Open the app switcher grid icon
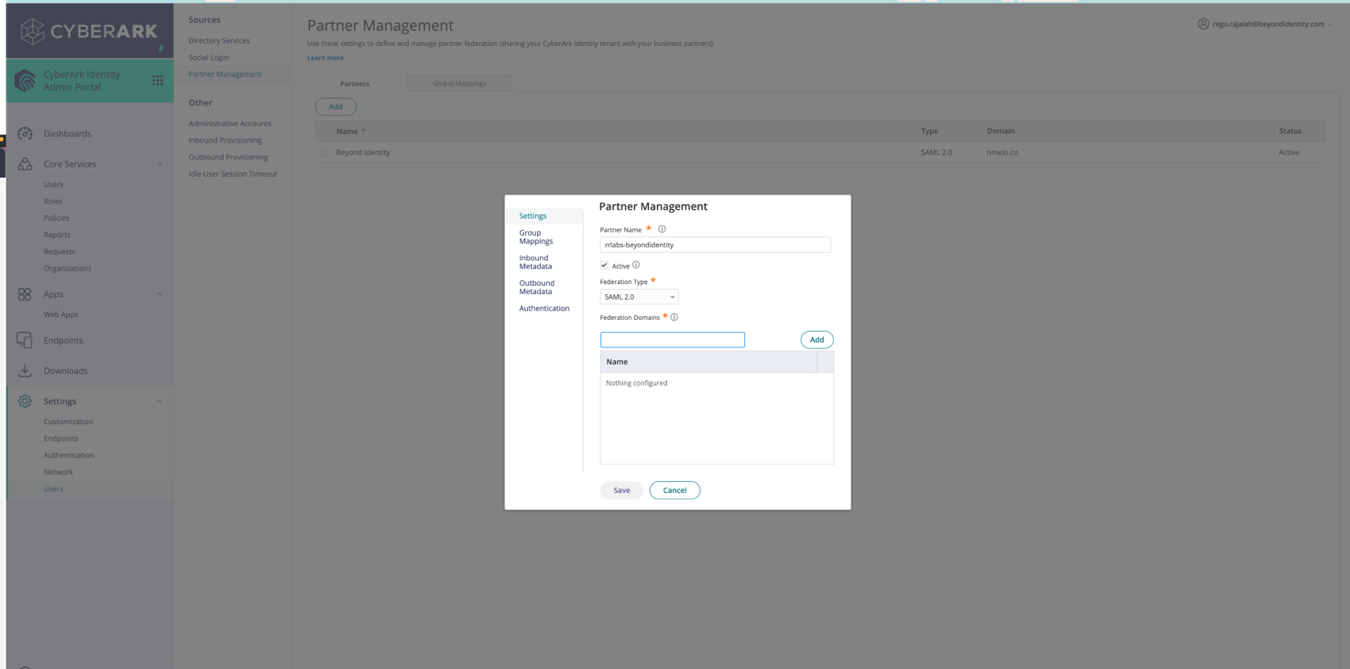This screenshot has width=1350, height=669. point(157,80)
